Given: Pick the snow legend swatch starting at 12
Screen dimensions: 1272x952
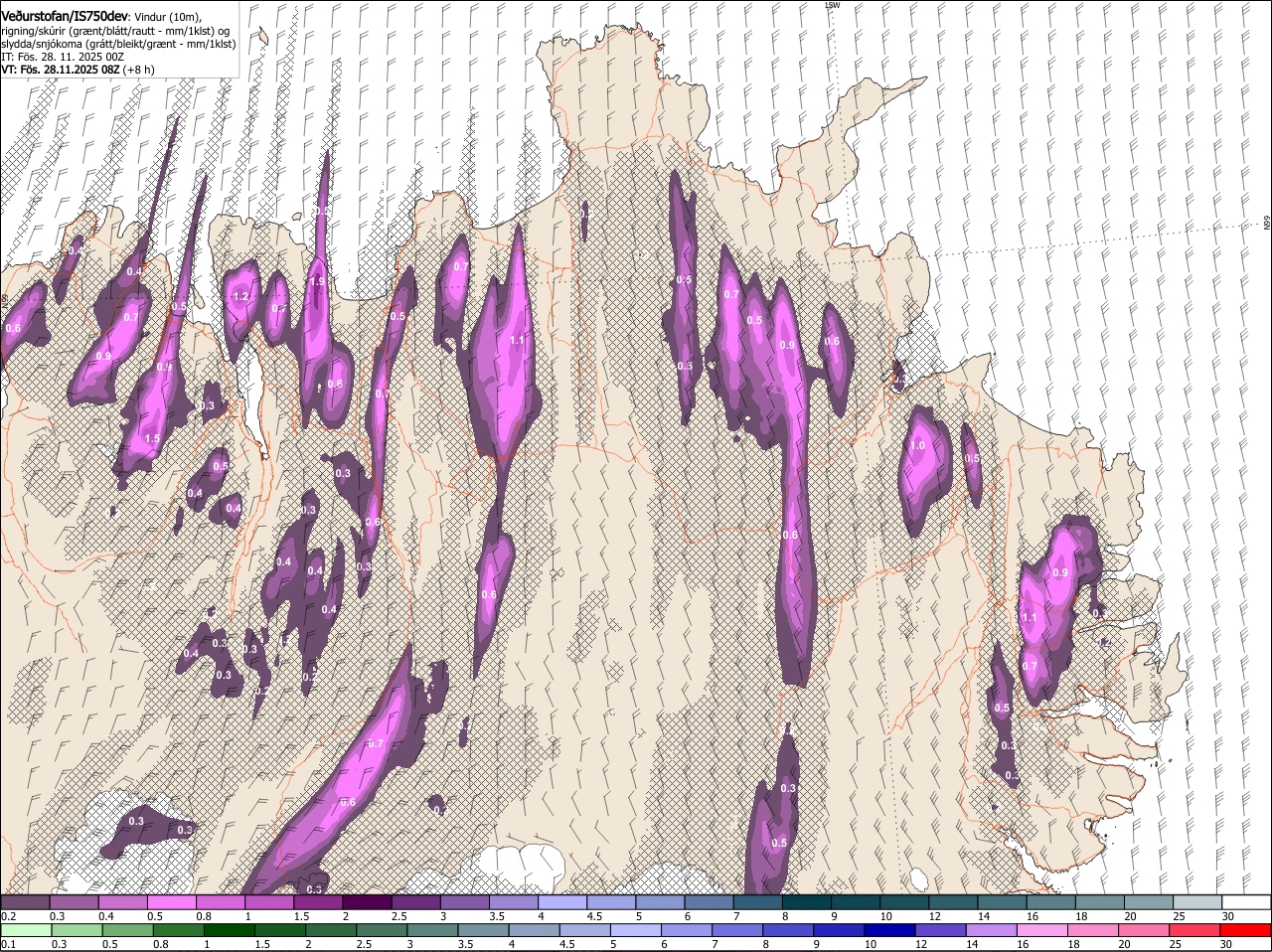Looking at the screenshot, I should tap(954, 902).
